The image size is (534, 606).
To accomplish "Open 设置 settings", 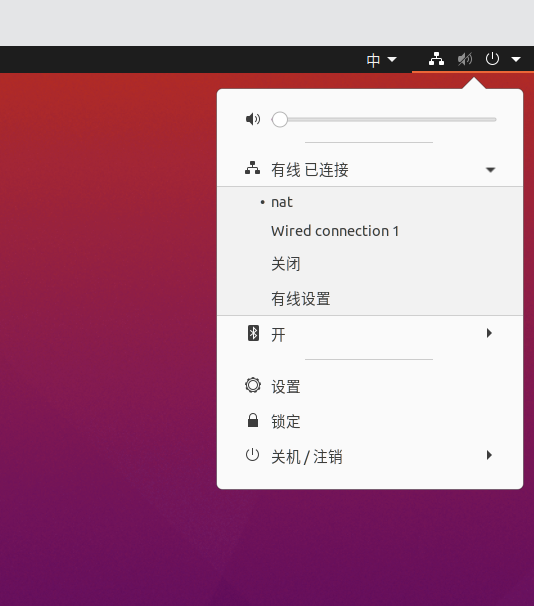I will tap(370, 386).
